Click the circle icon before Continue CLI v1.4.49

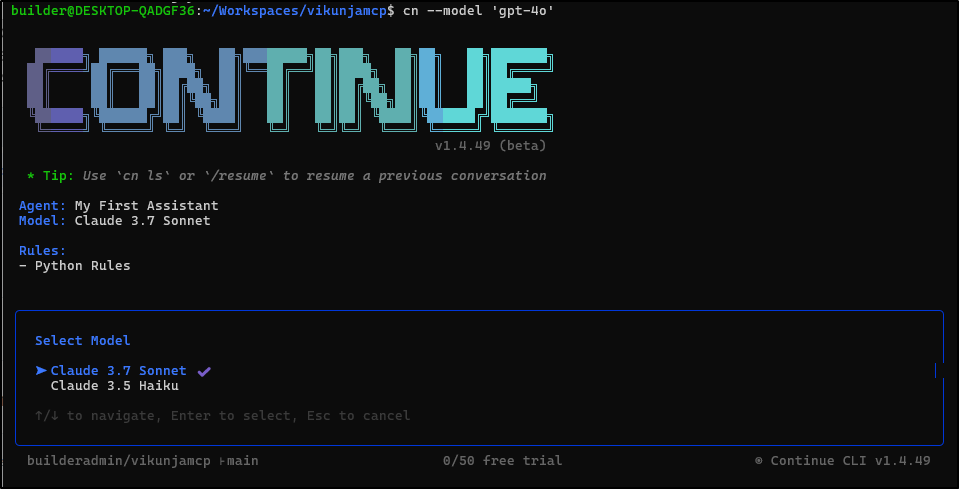coord(759,461)
